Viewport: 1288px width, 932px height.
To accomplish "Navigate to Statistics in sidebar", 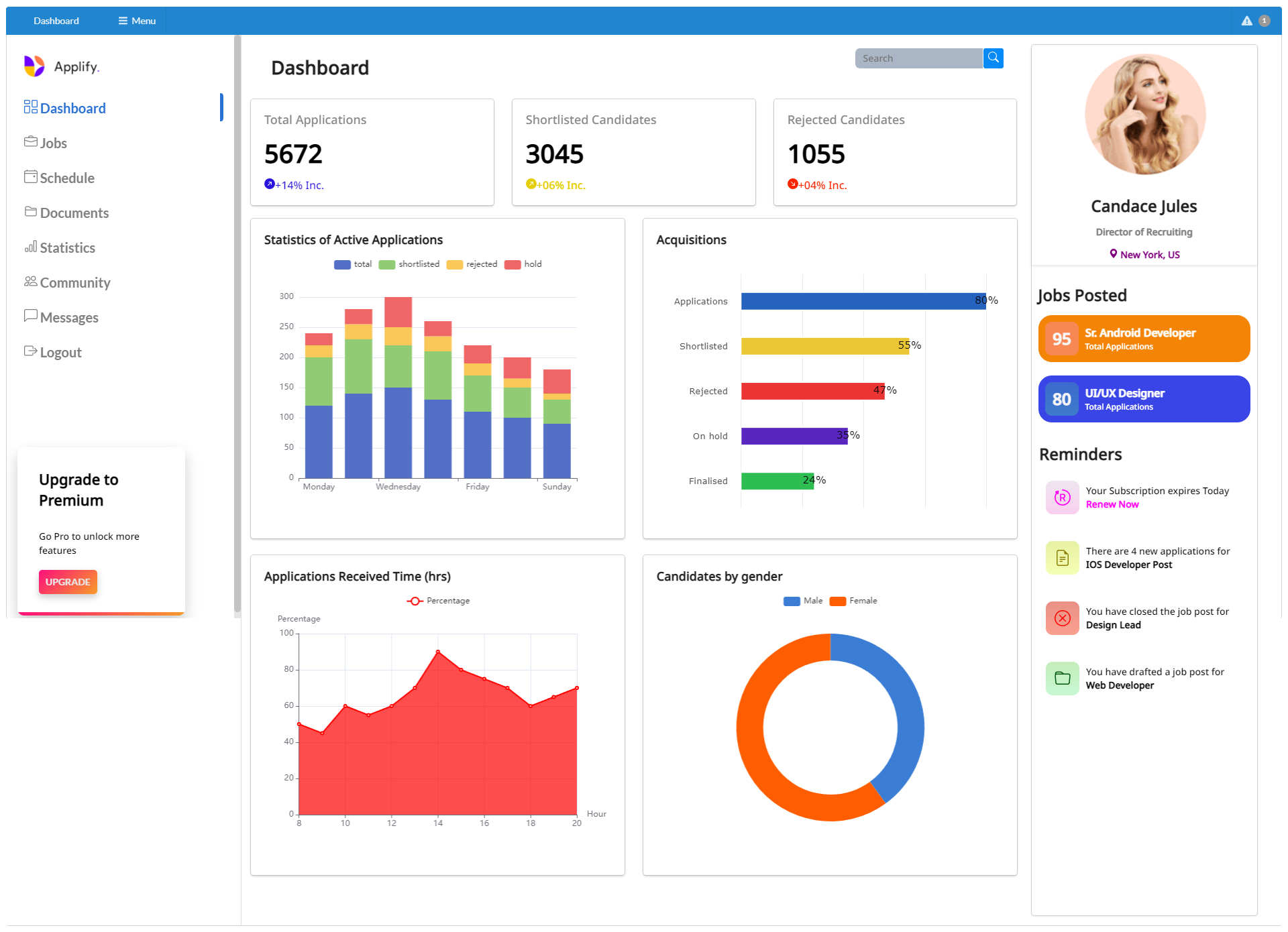I will (68, 247).
